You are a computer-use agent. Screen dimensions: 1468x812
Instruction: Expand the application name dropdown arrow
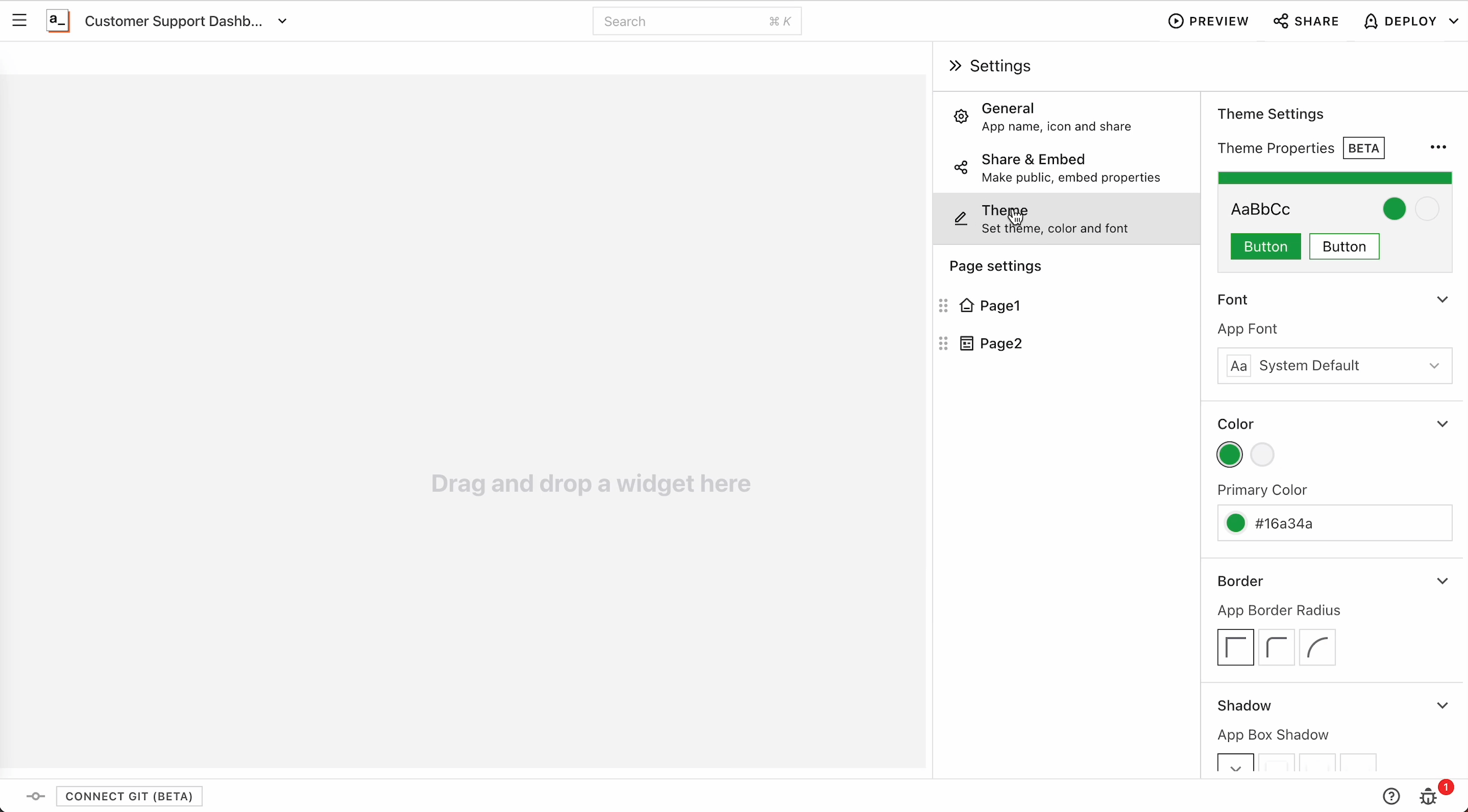pos(282,21)
